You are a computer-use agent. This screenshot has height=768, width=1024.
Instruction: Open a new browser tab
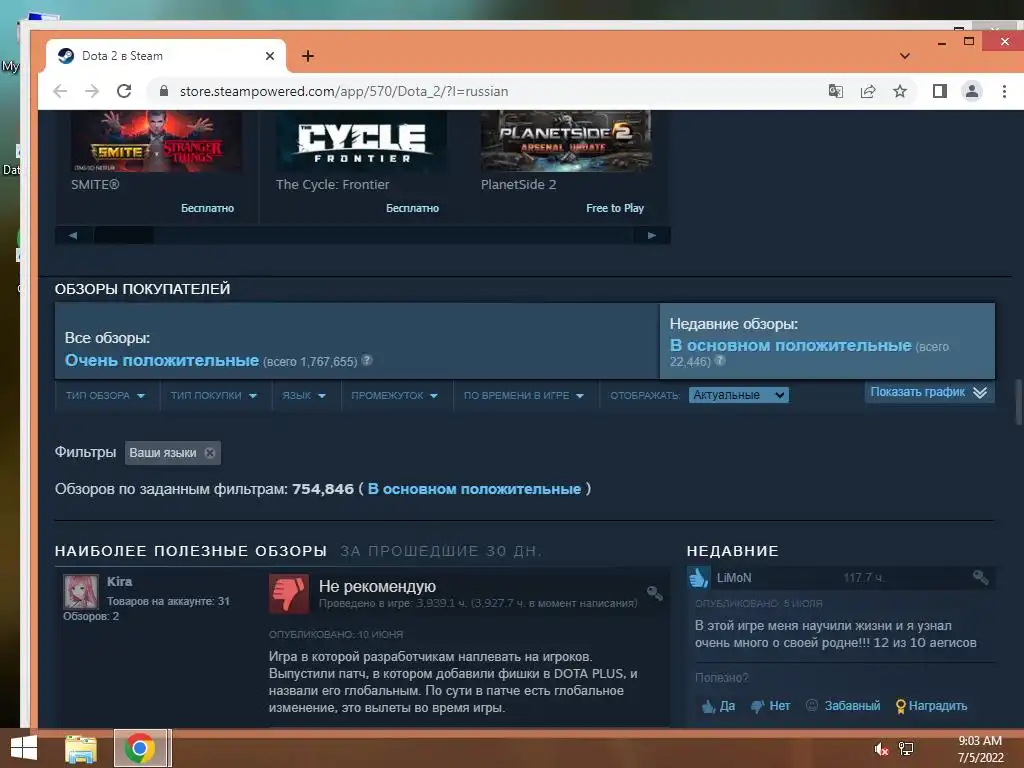coord(308,56)
